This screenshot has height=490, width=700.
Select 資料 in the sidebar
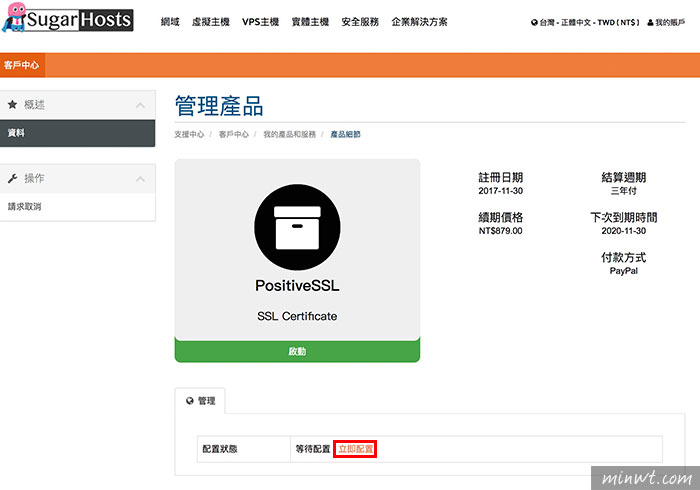[78, 133]
